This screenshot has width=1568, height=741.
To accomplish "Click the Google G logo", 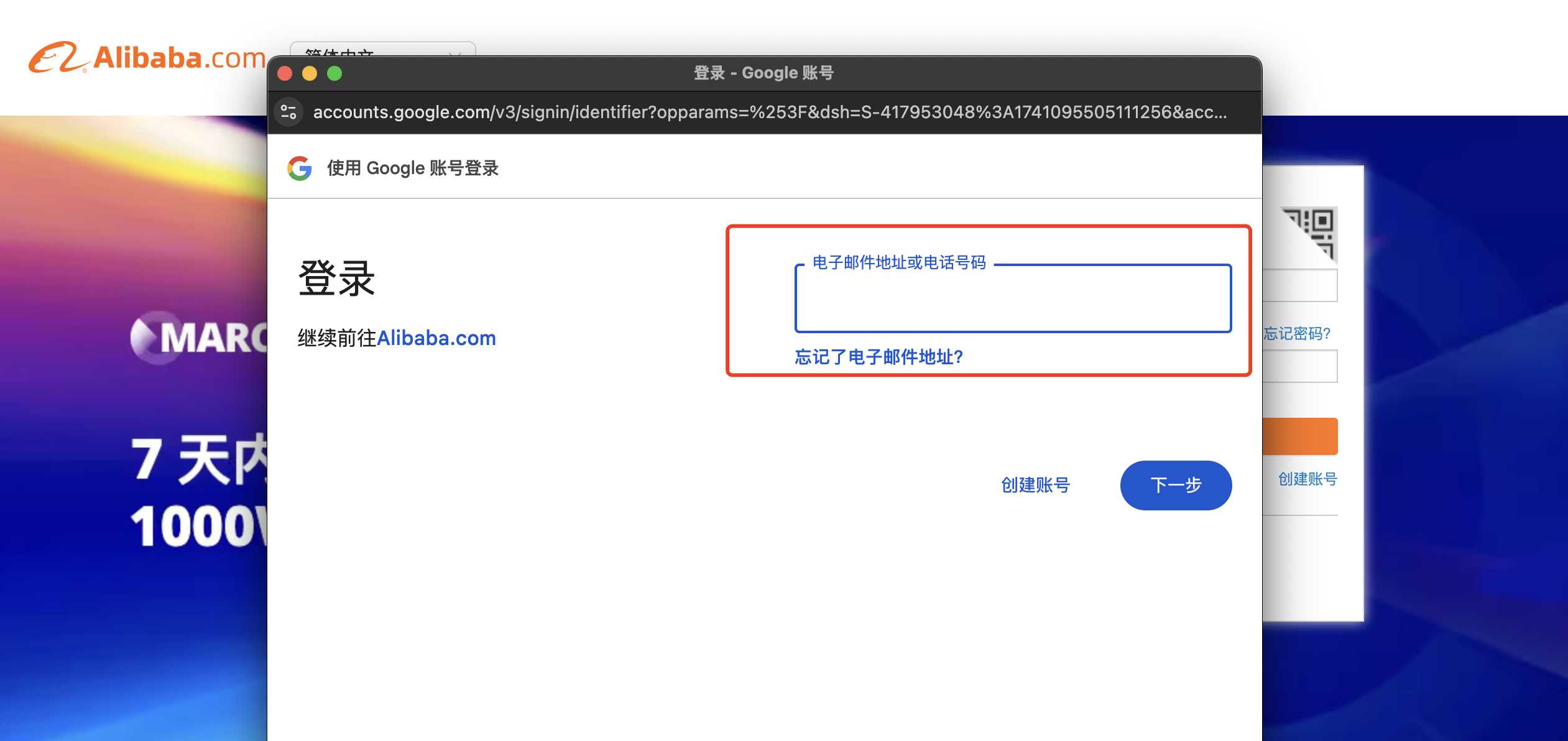I will tap(300, 168).
